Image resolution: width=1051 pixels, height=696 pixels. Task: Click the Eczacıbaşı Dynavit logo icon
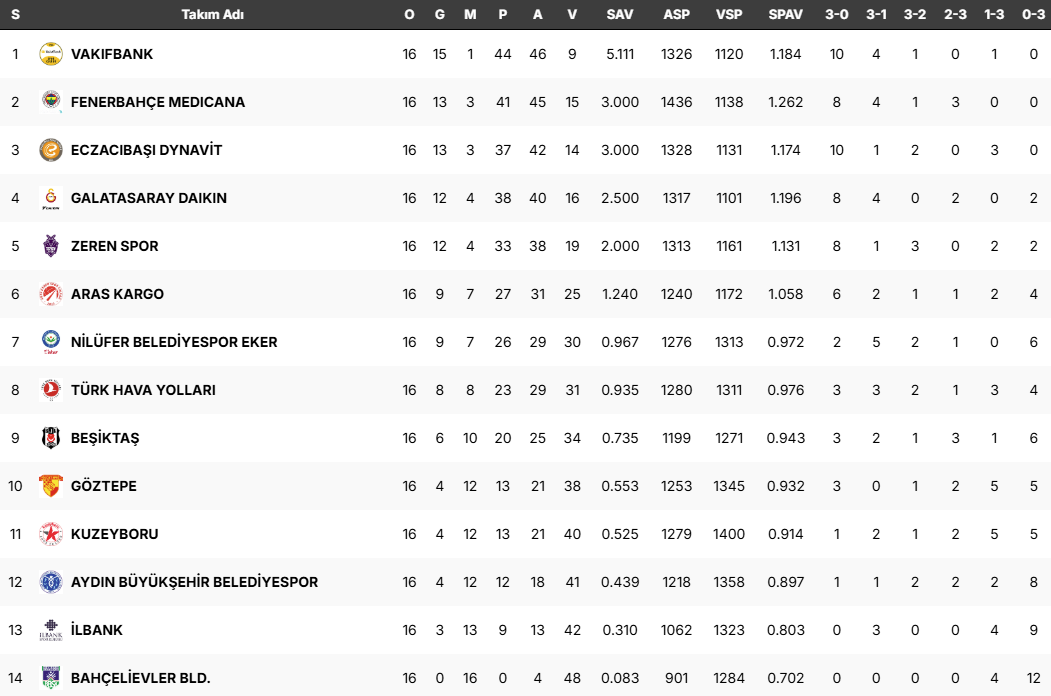(51, 150)
